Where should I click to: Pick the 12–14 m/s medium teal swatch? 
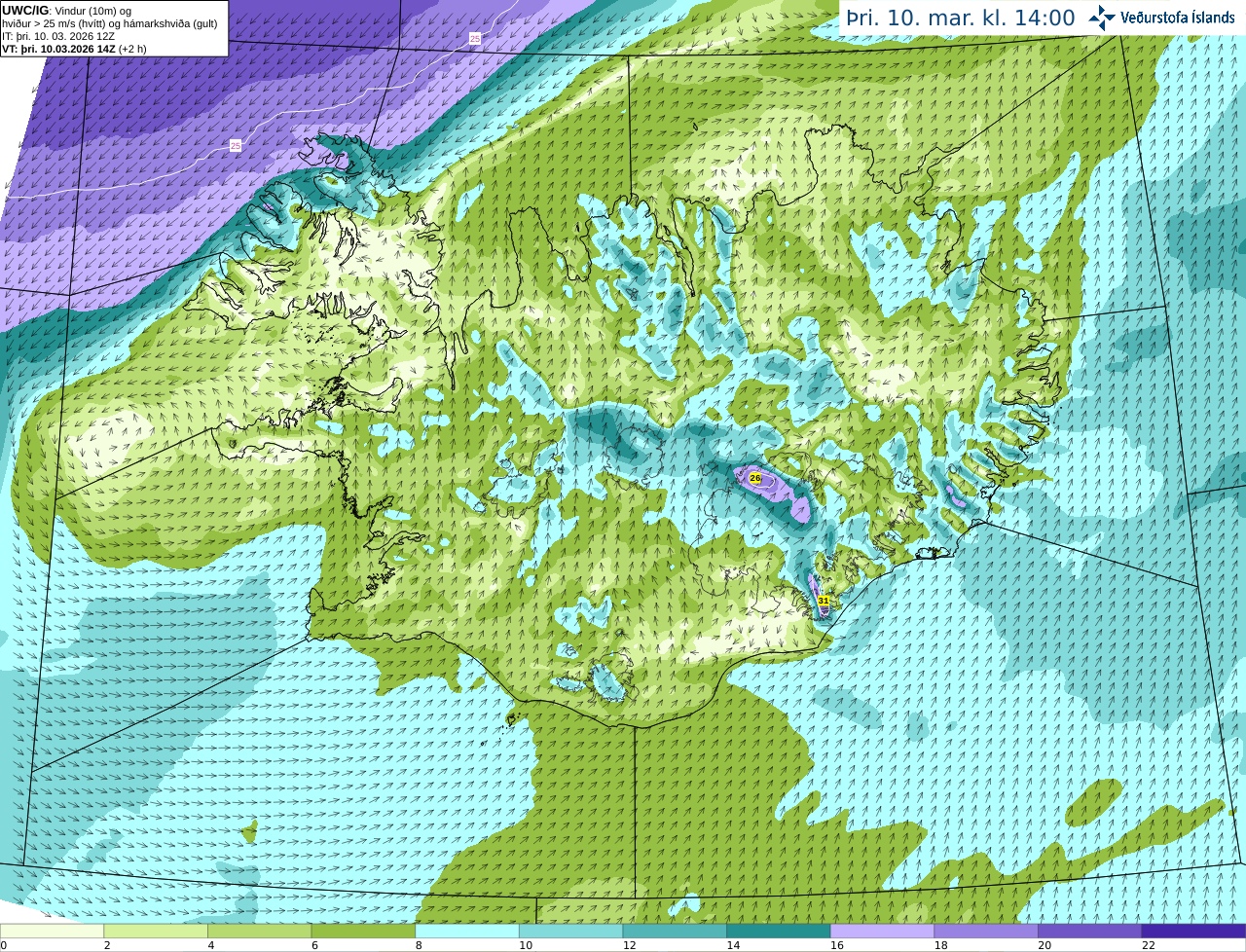point(675,931)
